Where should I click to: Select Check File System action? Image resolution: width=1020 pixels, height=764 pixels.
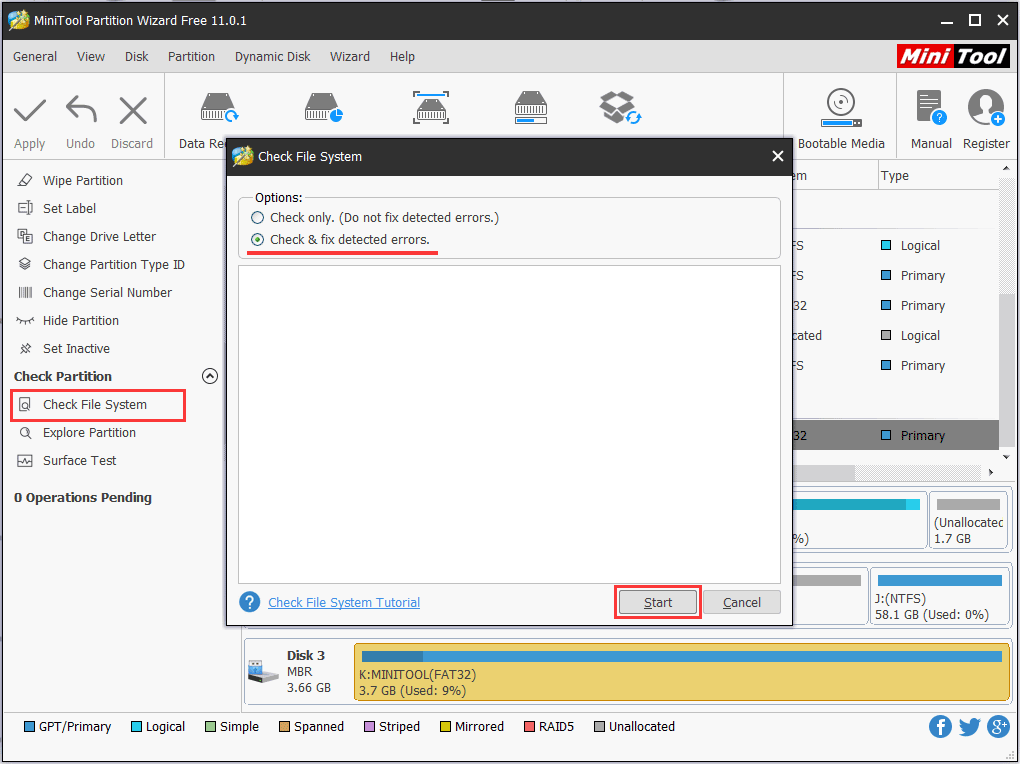pos(95,405)
